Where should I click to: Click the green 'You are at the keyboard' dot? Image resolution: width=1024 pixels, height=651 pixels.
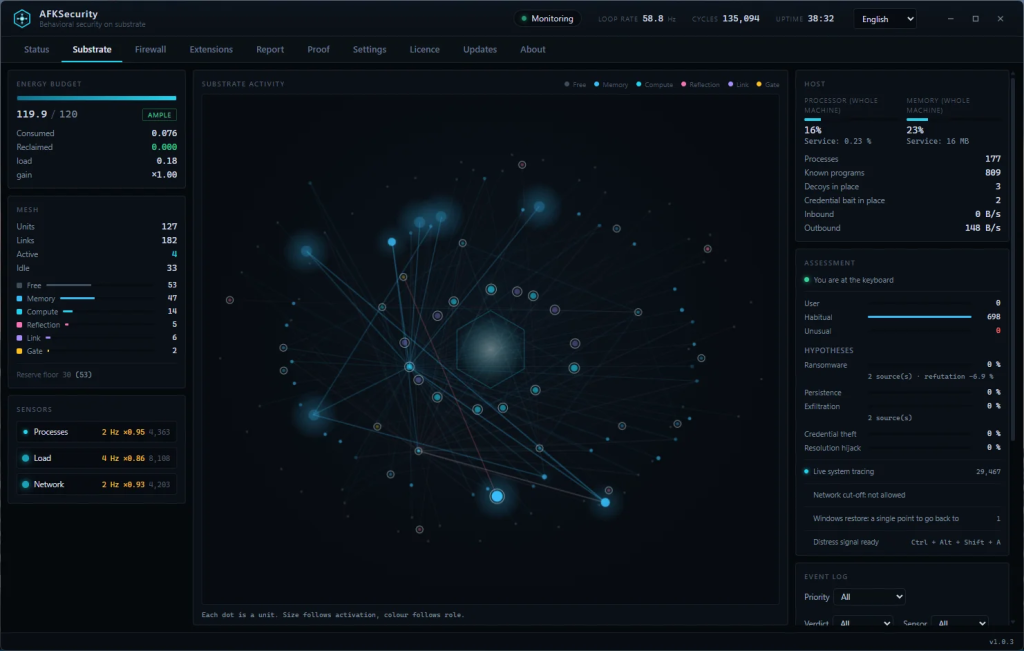pos(807,280)
